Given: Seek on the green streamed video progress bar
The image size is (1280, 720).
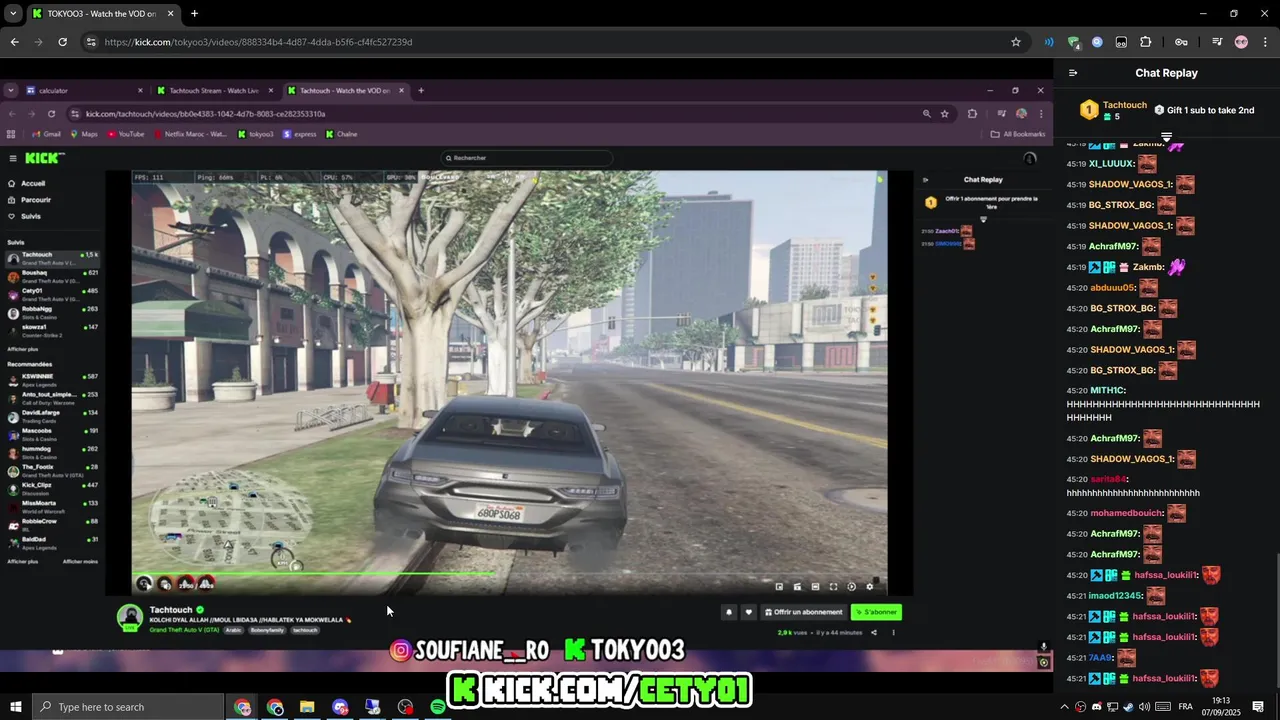Looking at the screenshot, I should pyautogui.click(x=509, y=574).
